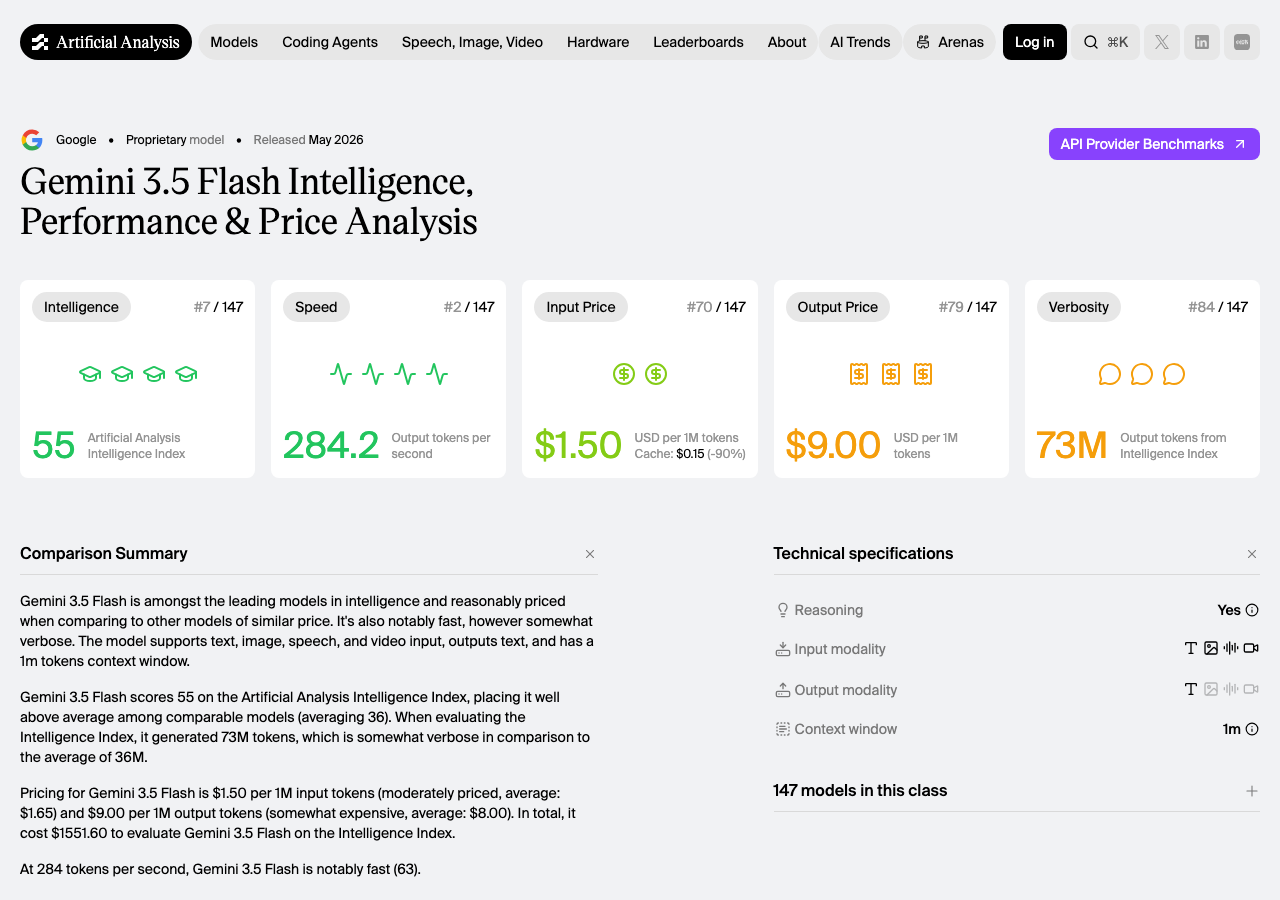Open the LinkedIn icon in header
Image resolution: width=1280 pixels, height=900 pixels.
pyautogui.click(x=1202, y=42)
